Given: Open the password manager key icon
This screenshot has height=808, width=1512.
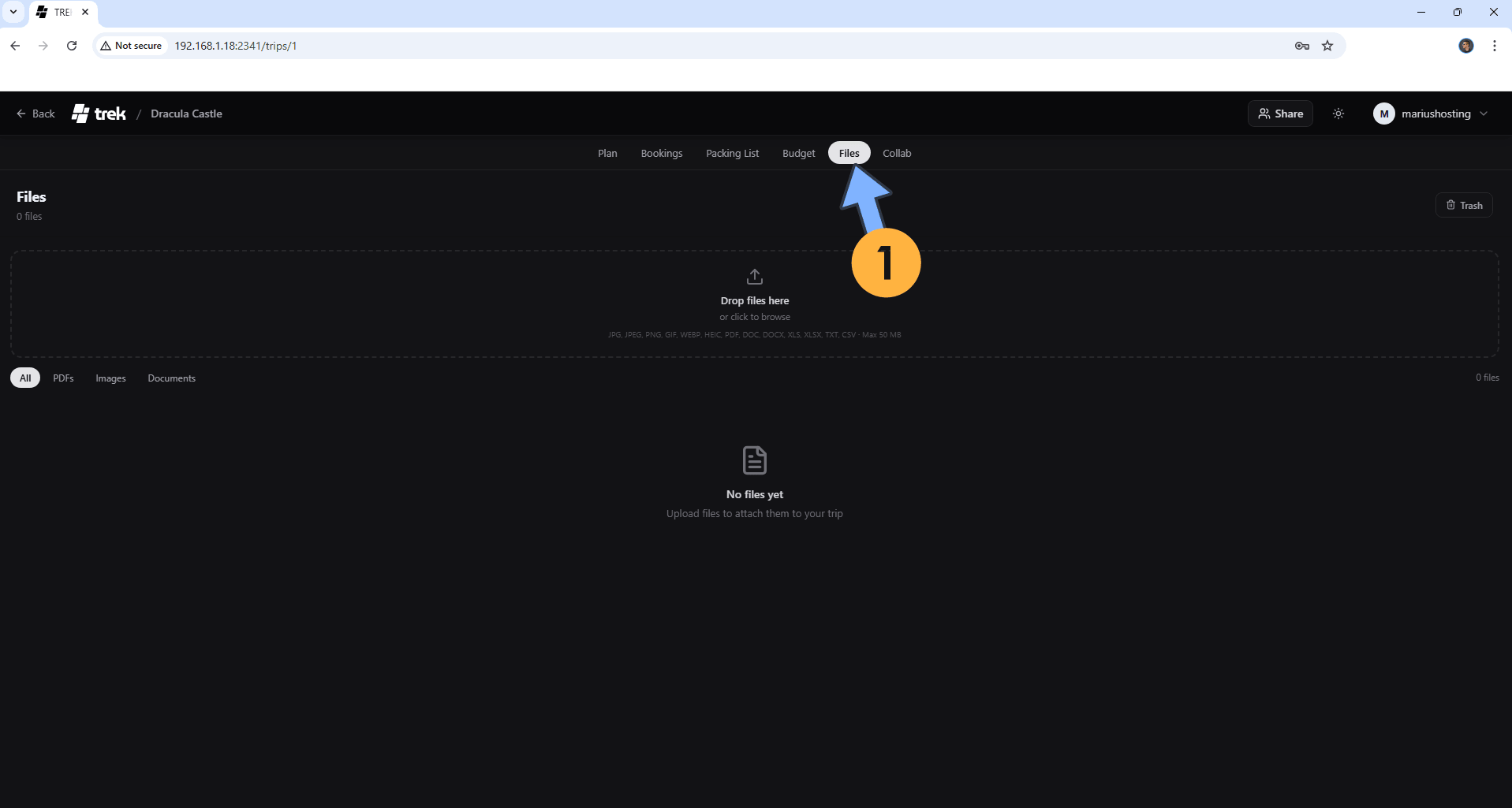Looking at the screenshot, I should [1301, 46].
